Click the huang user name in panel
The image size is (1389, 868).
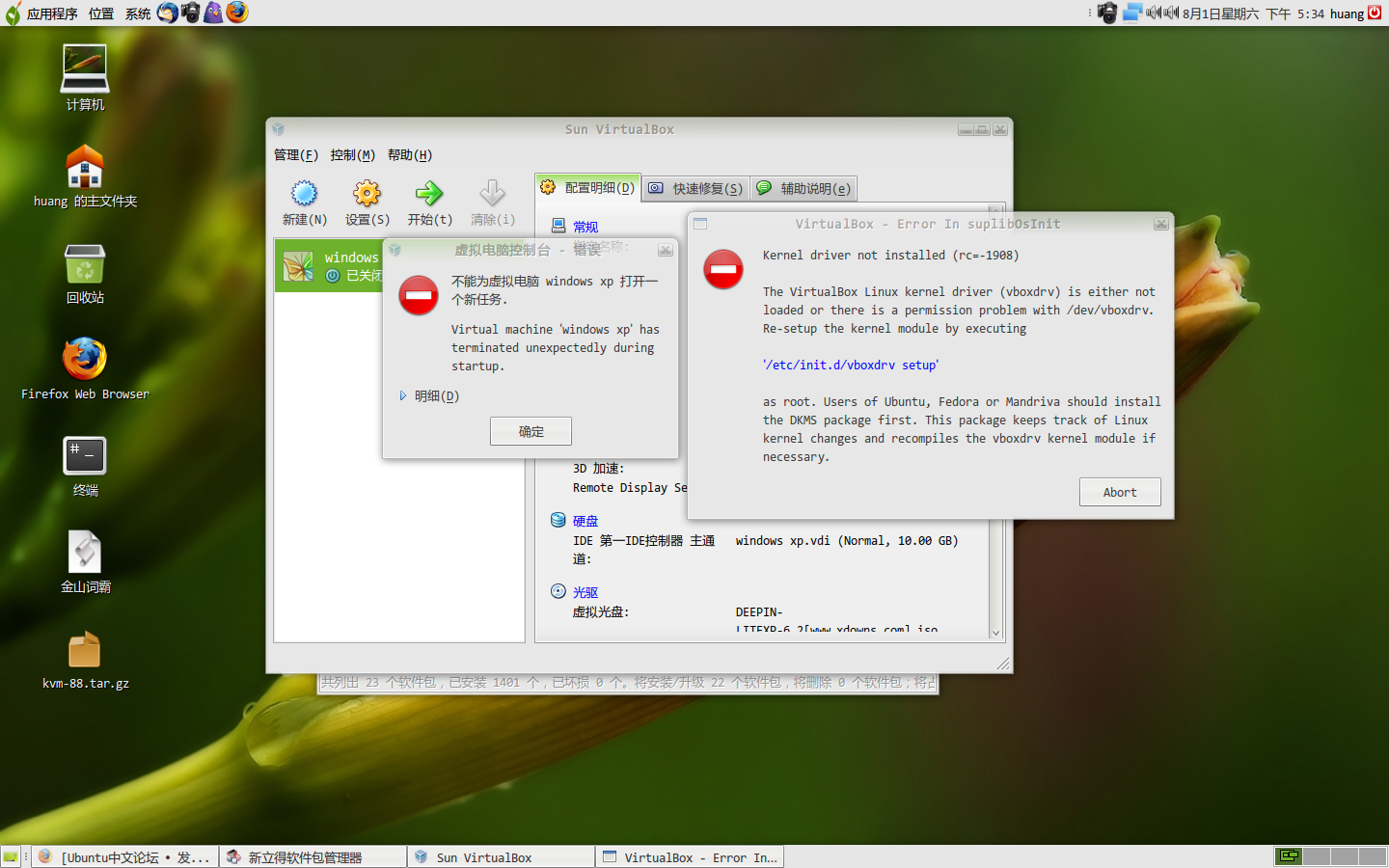click(x=1347, y=14)
